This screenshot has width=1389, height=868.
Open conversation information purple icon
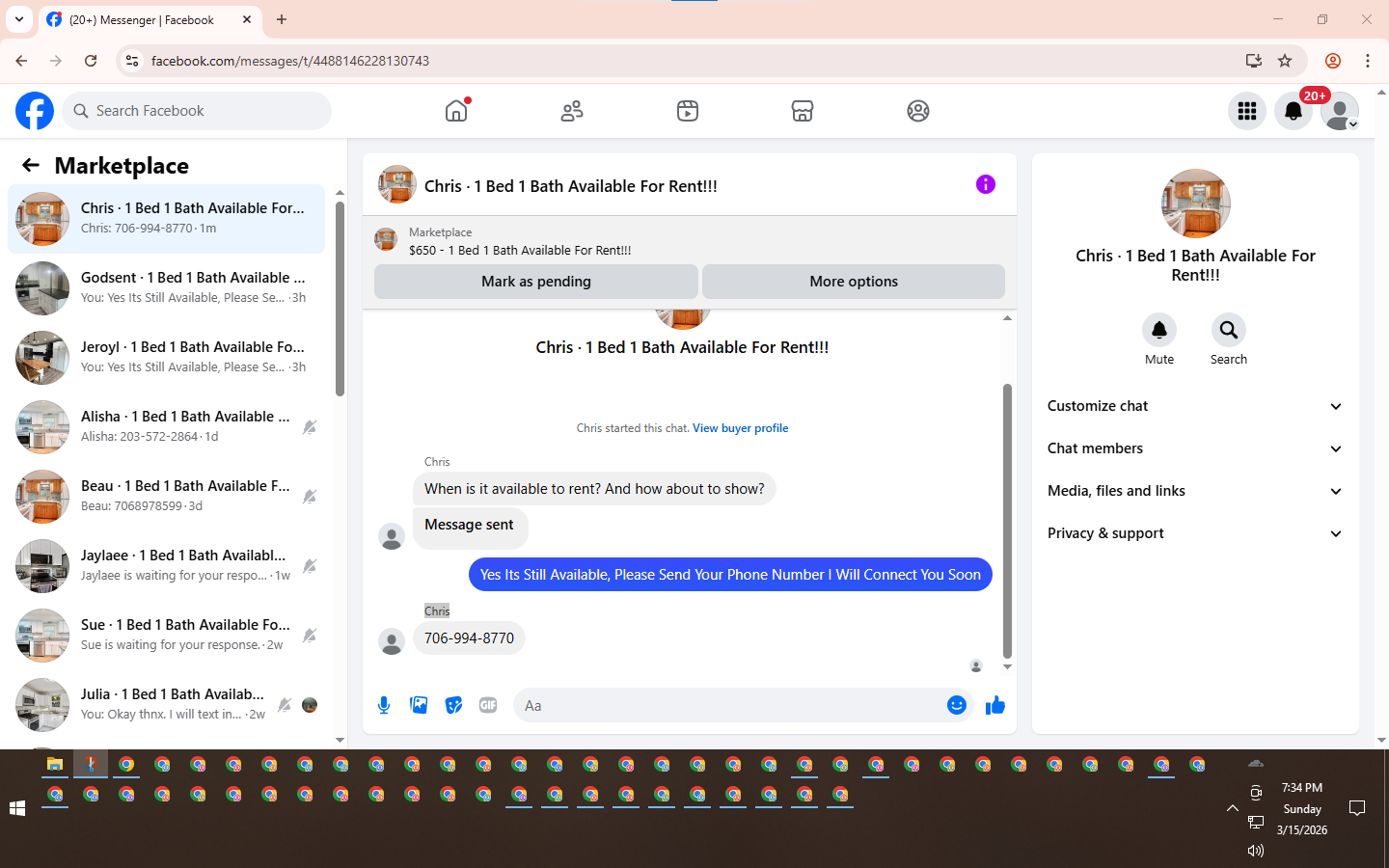click(985, 184)
